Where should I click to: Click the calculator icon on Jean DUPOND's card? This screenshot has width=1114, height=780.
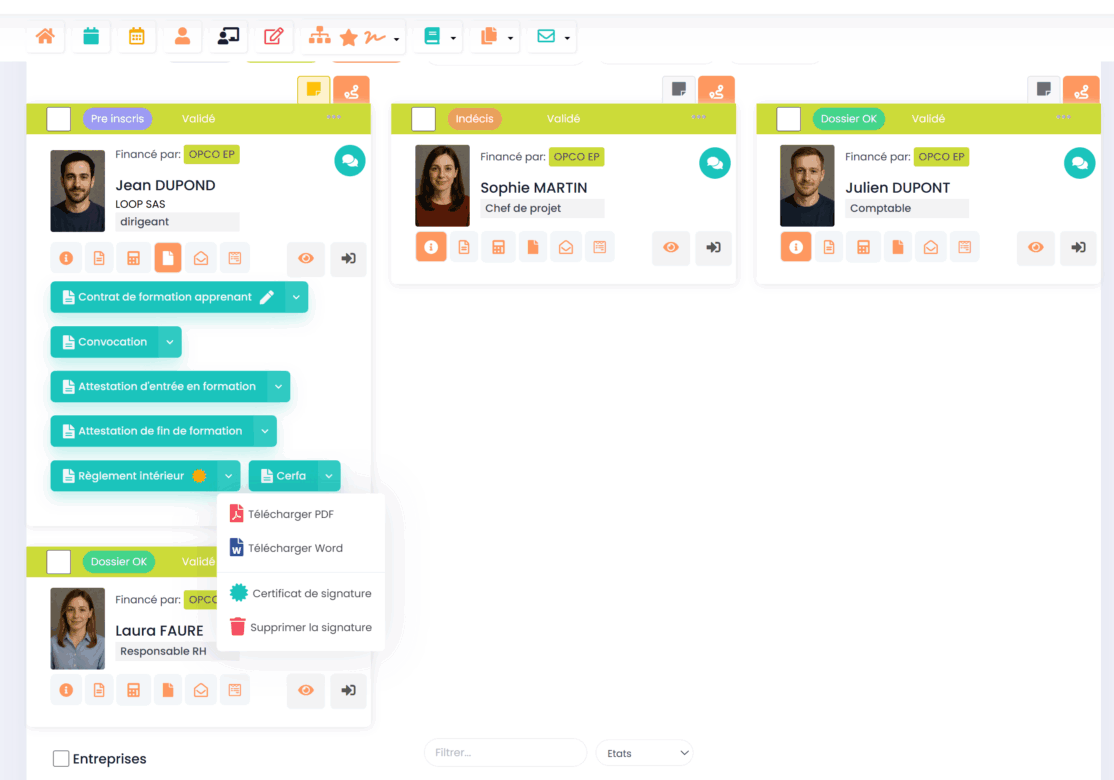click(x=132, y=258)
